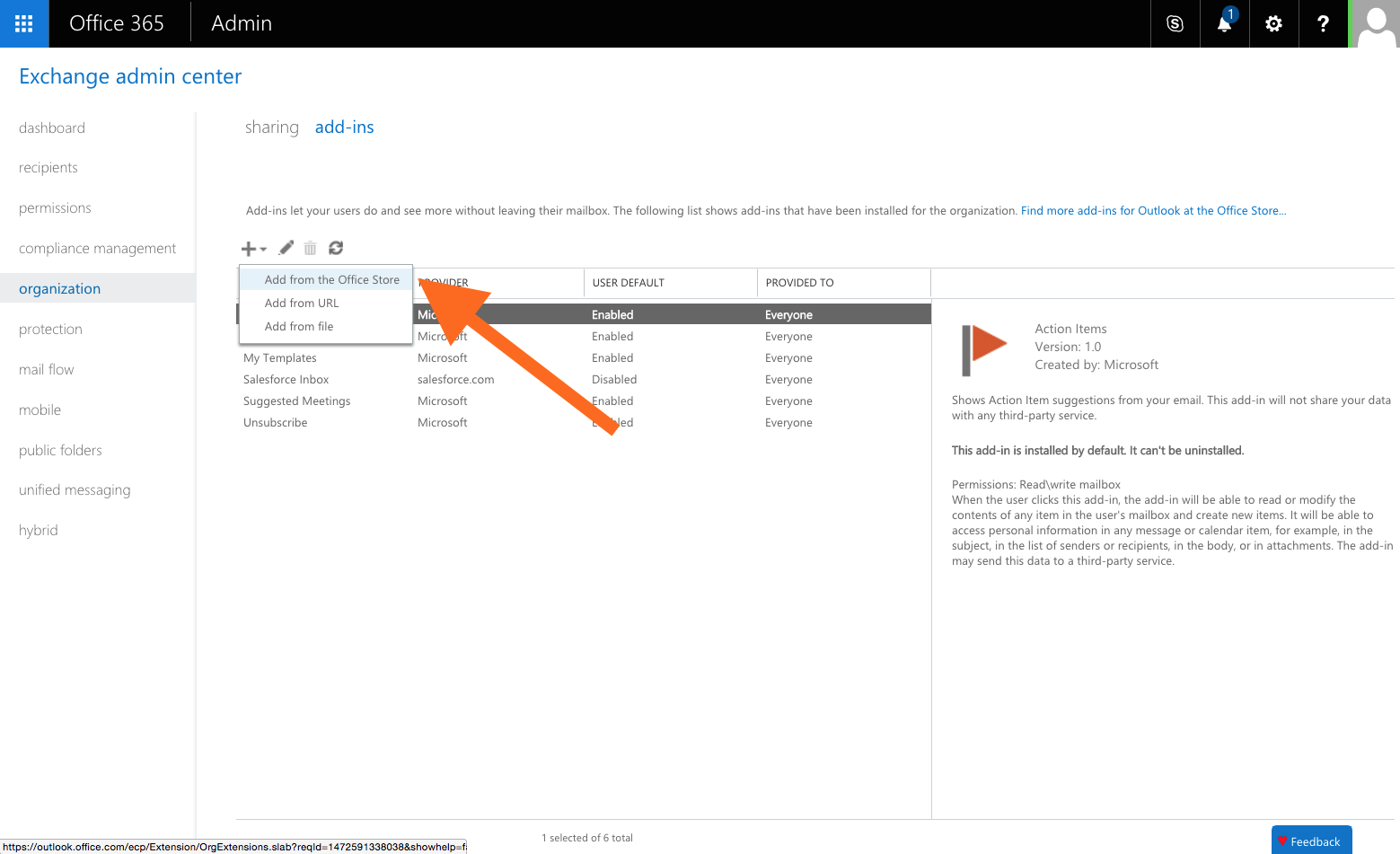Open mail flow in the sidebar
The width and height of the screenshot is (1400, 854).
[47, 369]
